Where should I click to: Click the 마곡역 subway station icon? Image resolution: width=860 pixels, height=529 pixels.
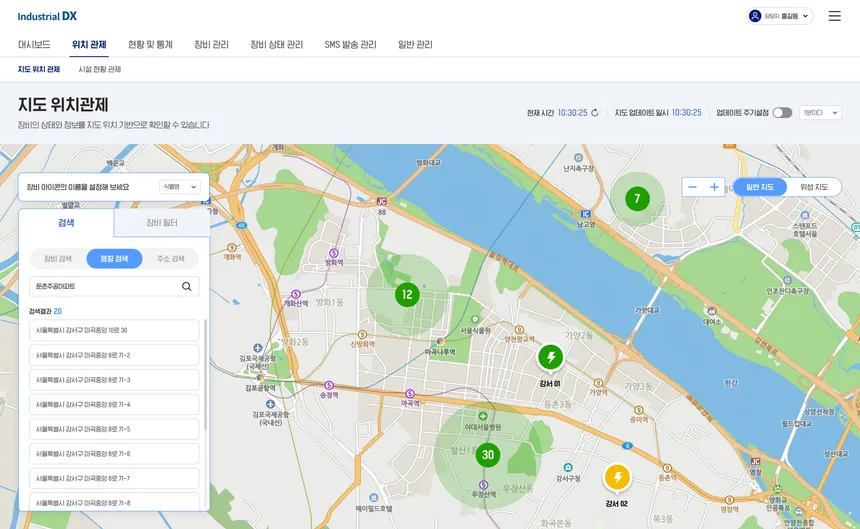(x=410, y=394)
